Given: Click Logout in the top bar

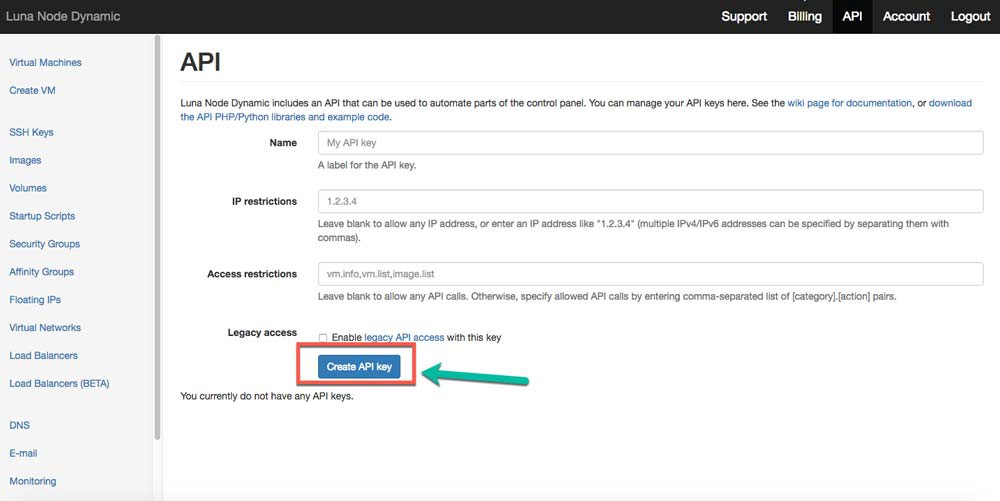Looking at the screenshot, I should [x=970, y=16].
